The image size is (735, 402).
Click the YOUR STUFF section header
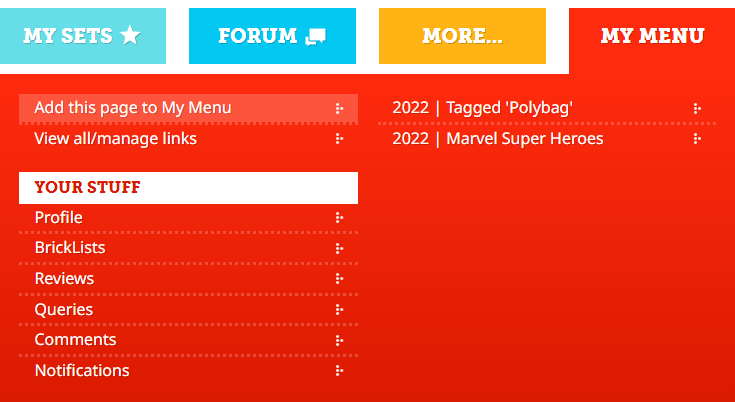click(87, 187)
